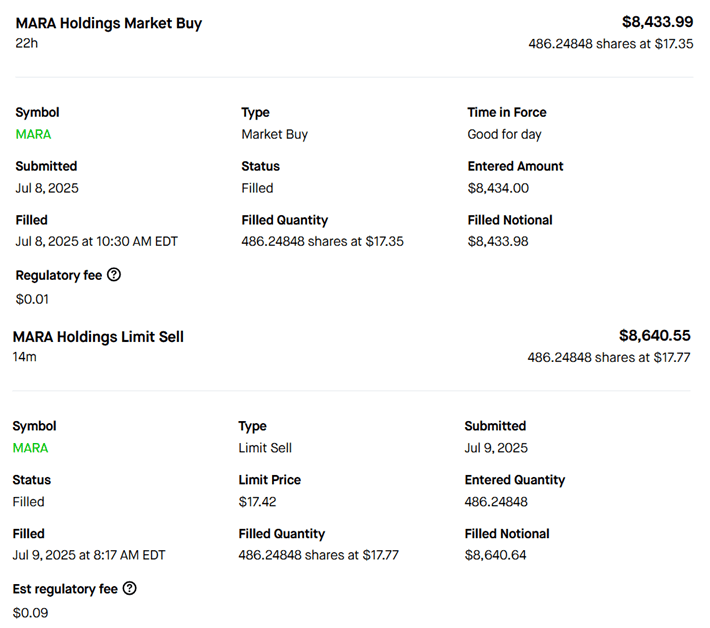Viewport: 710px width, 628px height.
Task: Open the green MARA symbol link in Limit Sell
Action: [x=30, y=448]
